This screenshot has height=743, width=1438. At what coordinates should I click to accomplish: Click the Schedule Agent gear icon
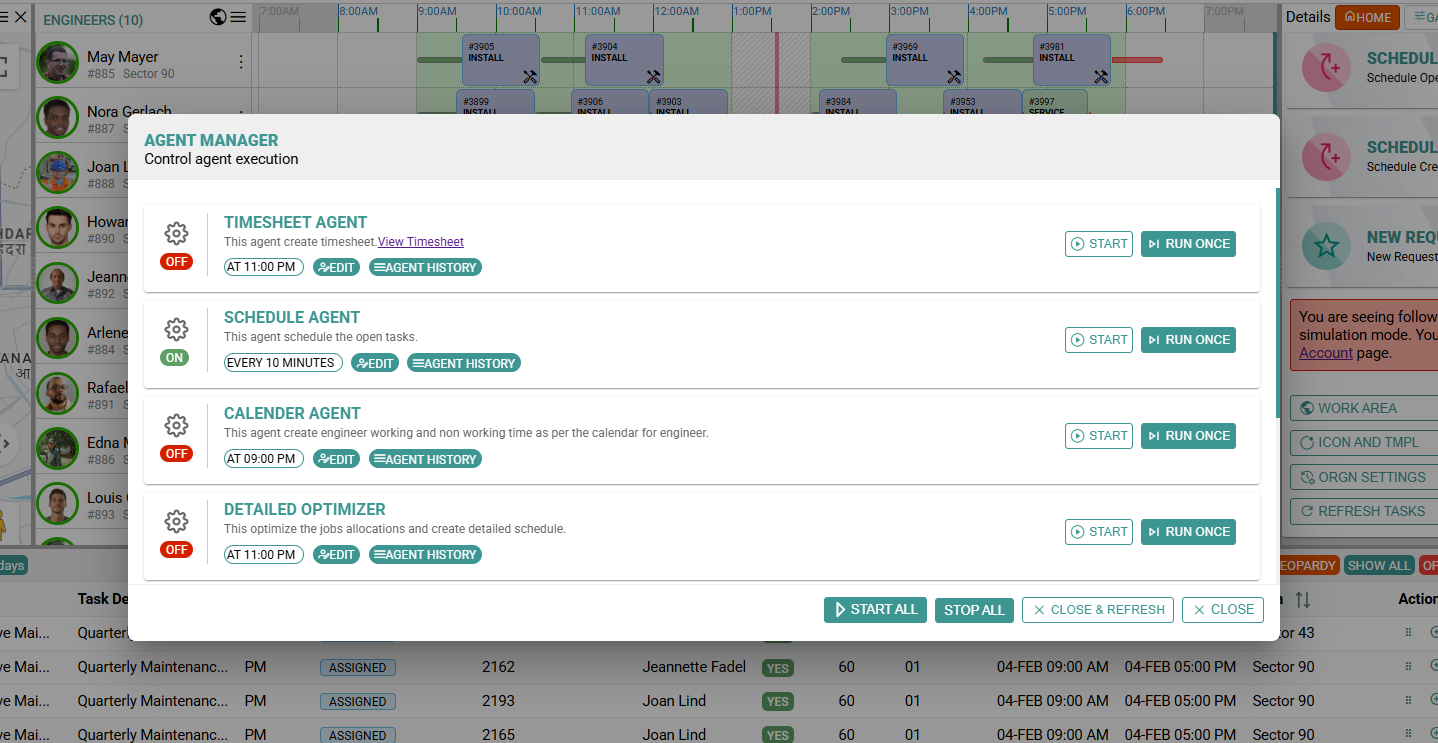pos(176,330)
